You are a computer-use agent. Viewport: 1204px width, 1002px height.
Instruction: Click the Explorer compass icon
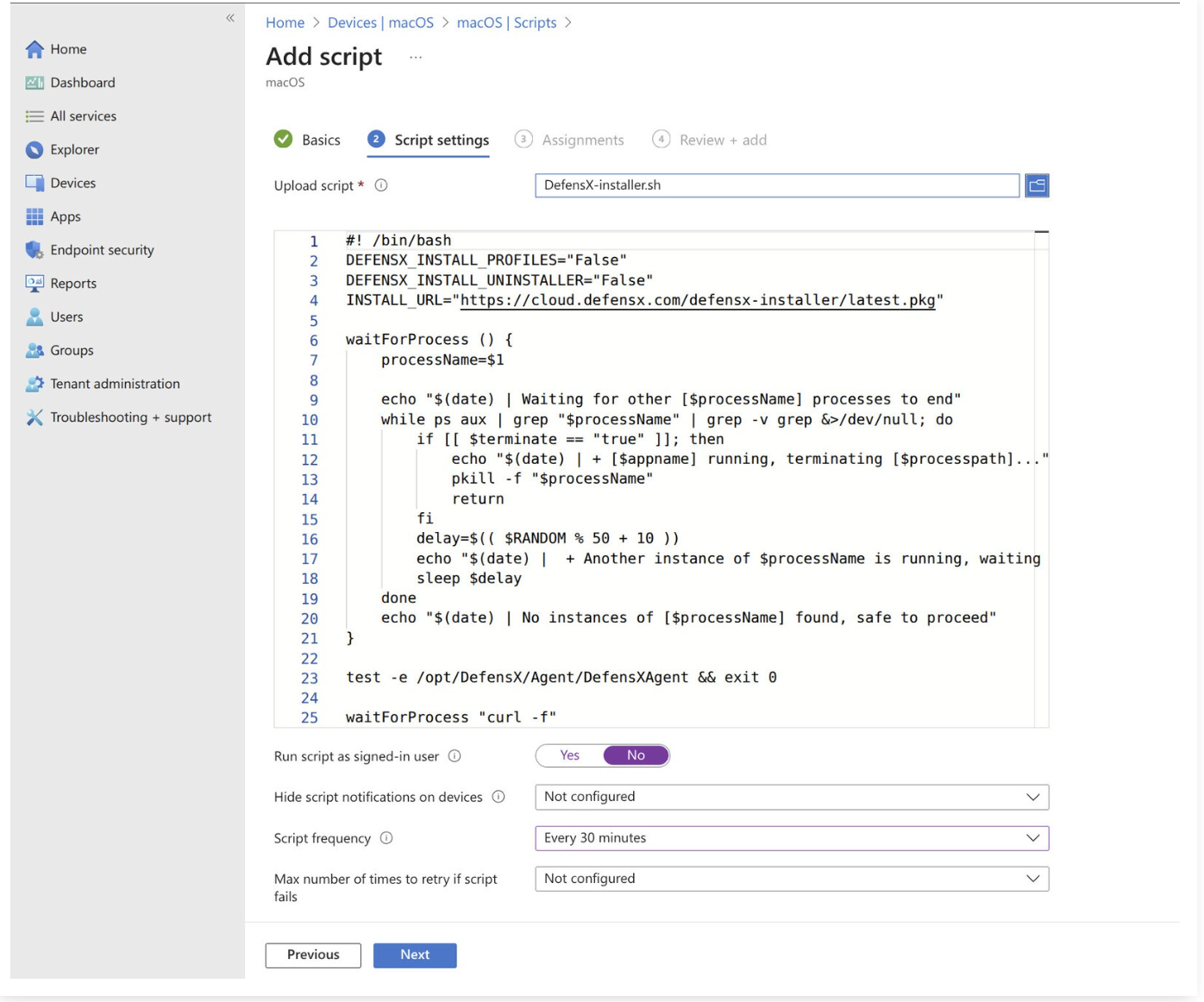[34, 150]
